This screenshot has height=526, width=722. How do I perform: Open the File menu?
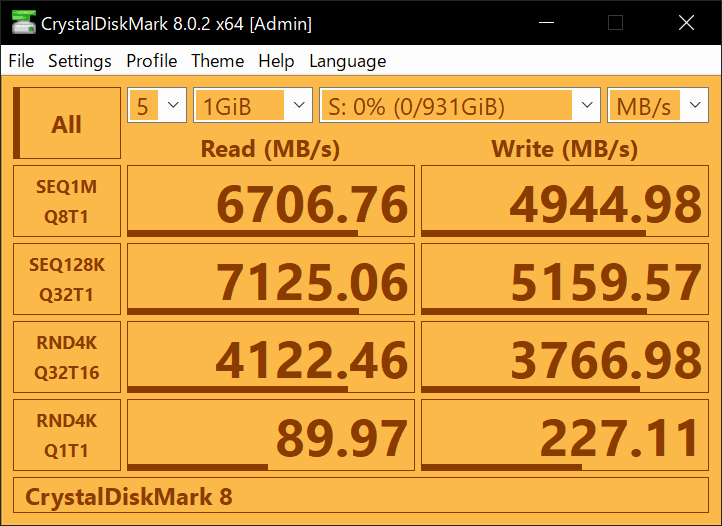tap(21, 61)
